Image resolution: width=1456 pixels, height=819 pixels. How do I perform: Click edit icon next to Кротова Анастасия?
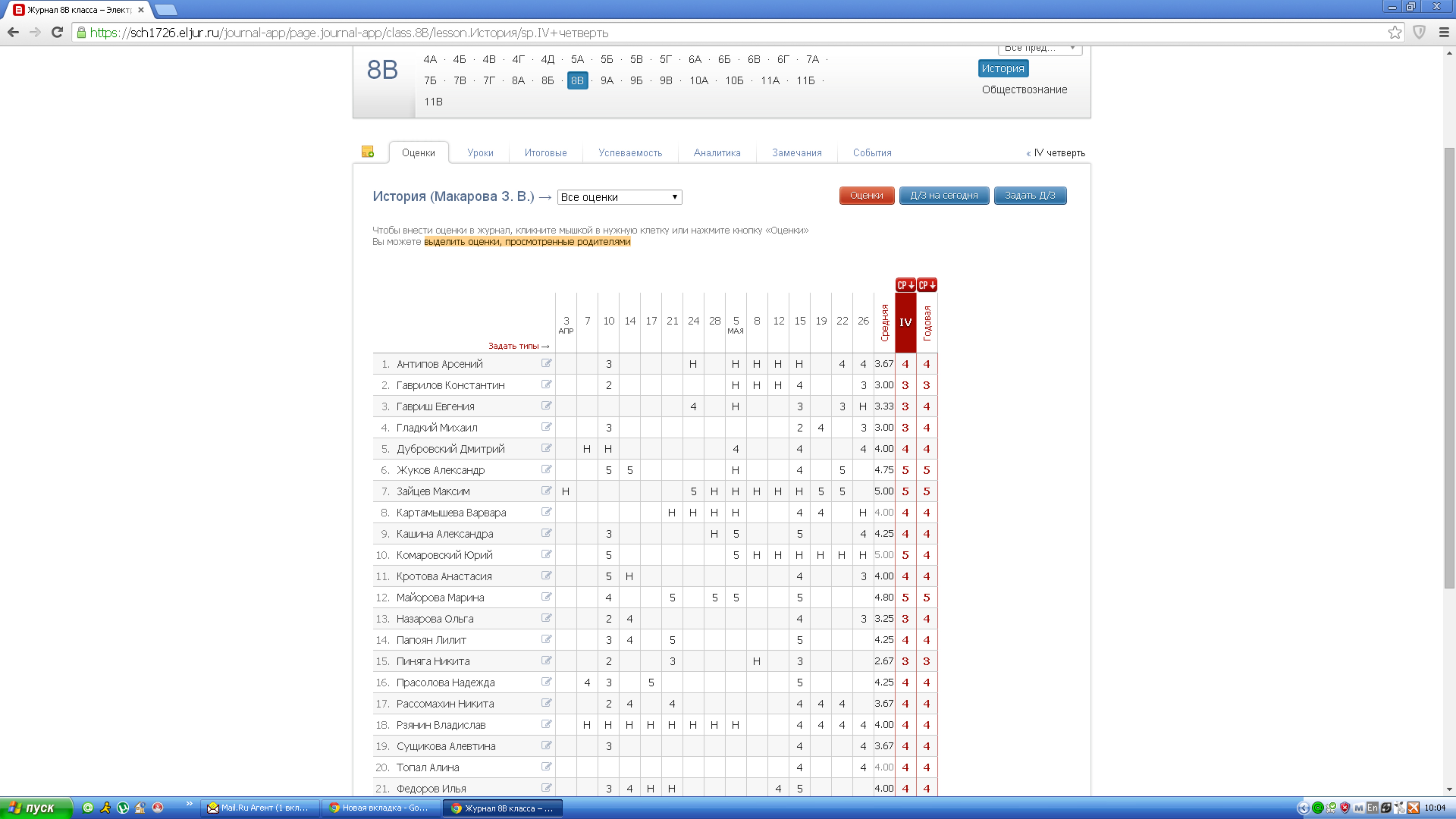pyautogui.click(x=546, y=575)
